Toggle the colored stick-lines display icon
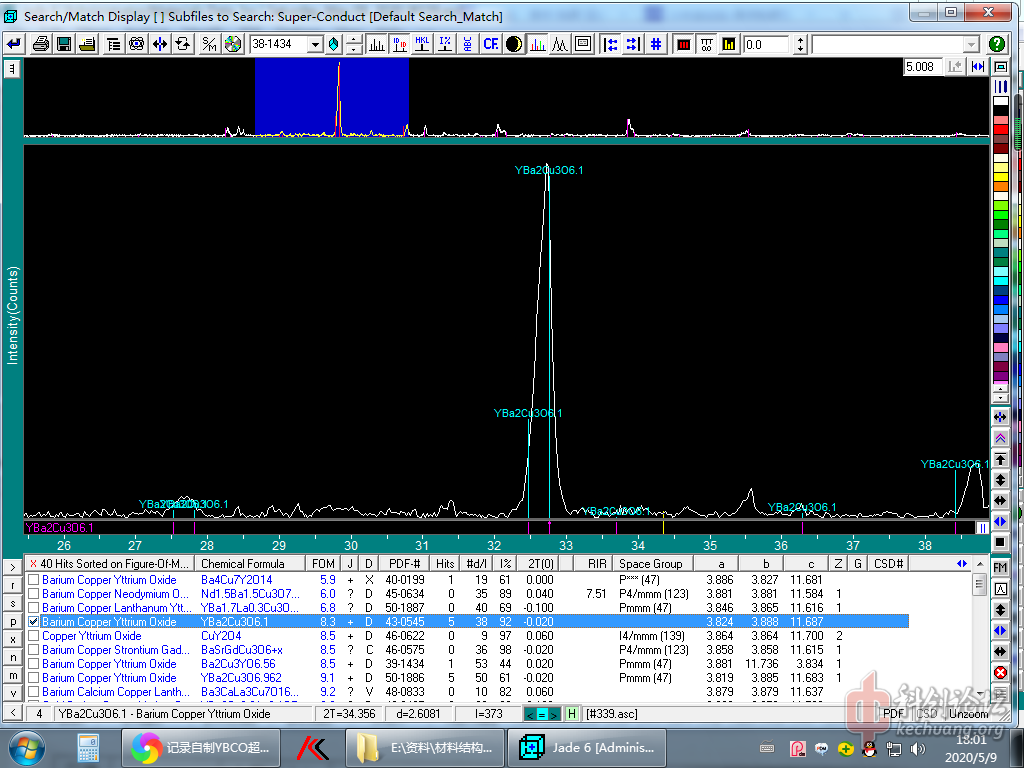The width and height of the screenshot is (1024, 768). [537, 44]
